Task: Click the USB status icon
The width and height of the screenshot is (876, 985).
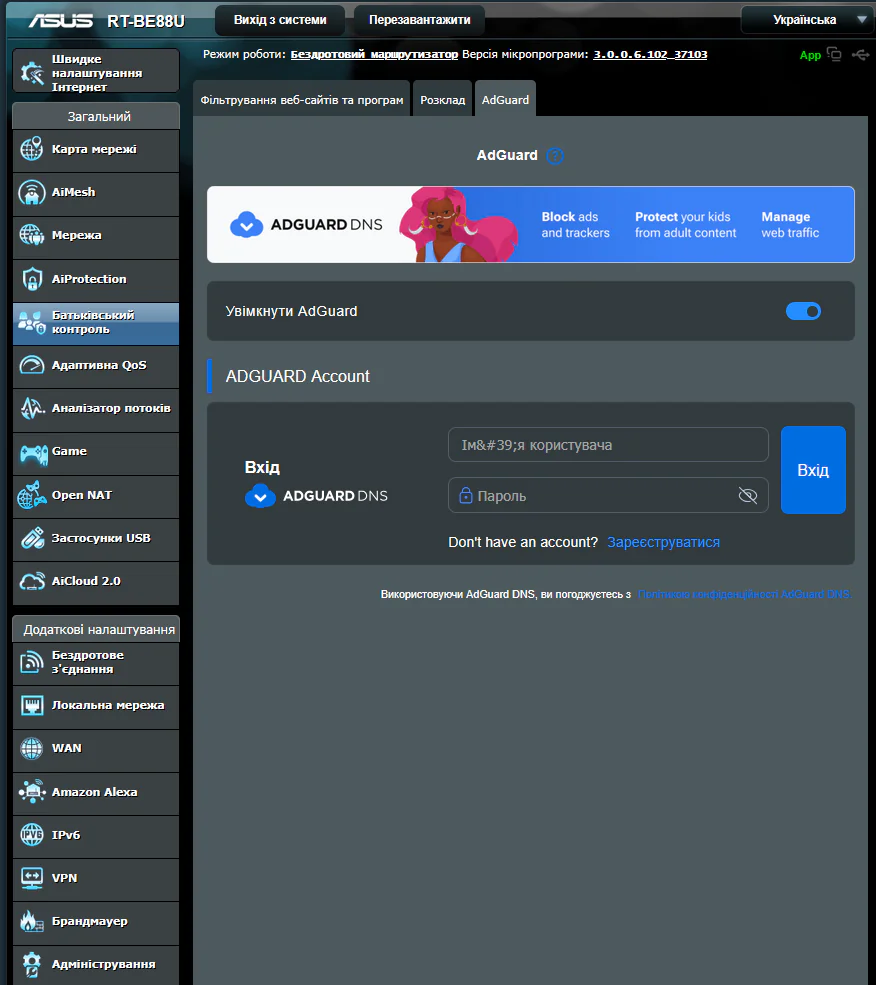Action: pos(860,55)
